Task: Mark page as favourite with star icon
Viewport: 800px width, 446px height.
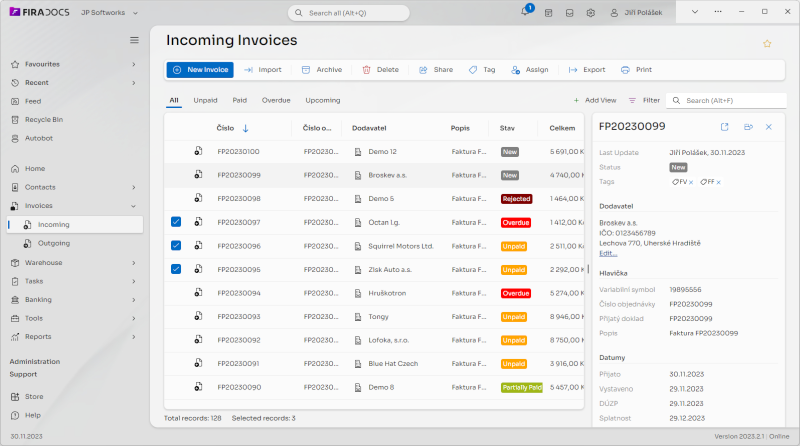Action: coord(767,43)
